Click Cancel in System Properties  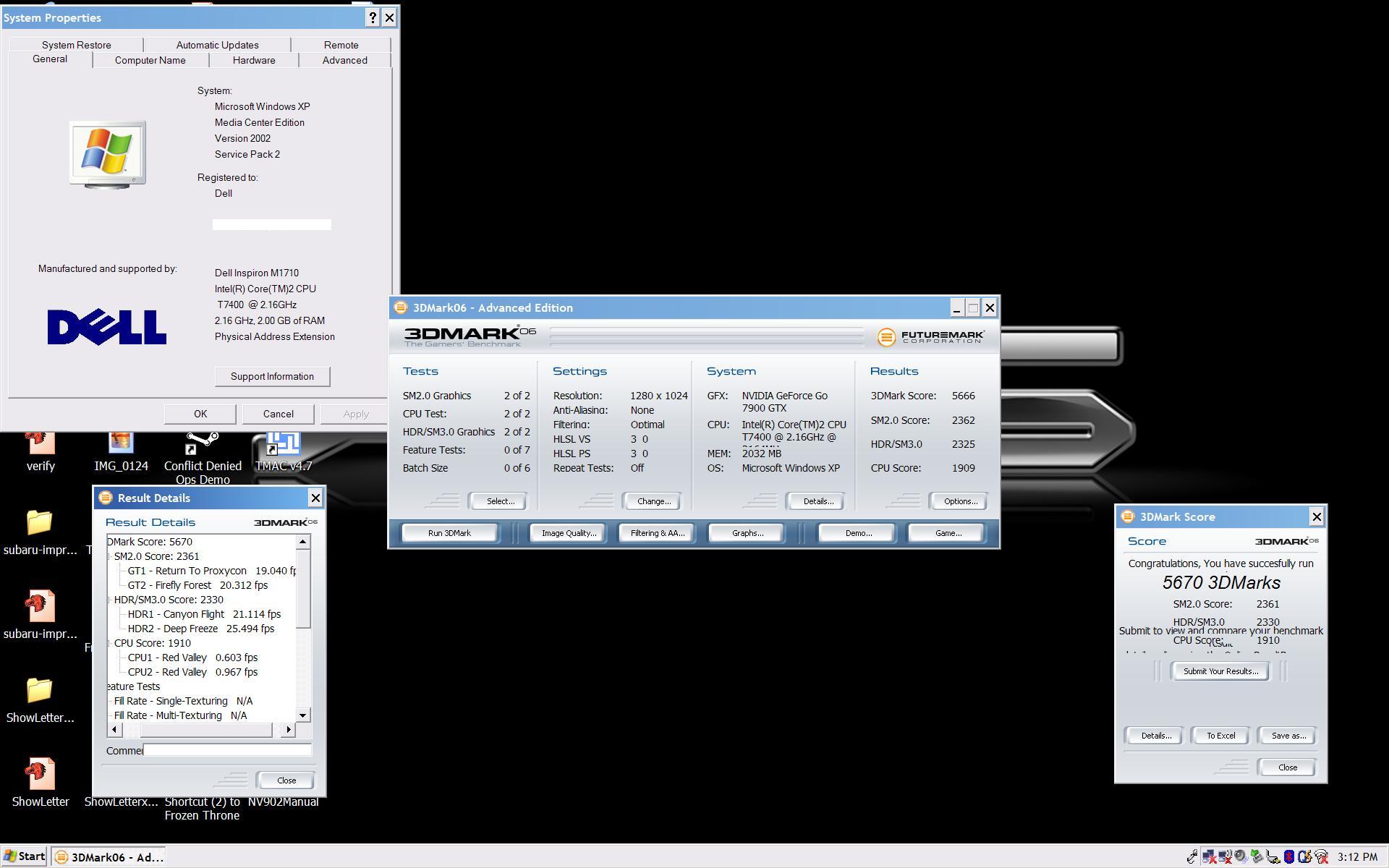tap(279, 414)
